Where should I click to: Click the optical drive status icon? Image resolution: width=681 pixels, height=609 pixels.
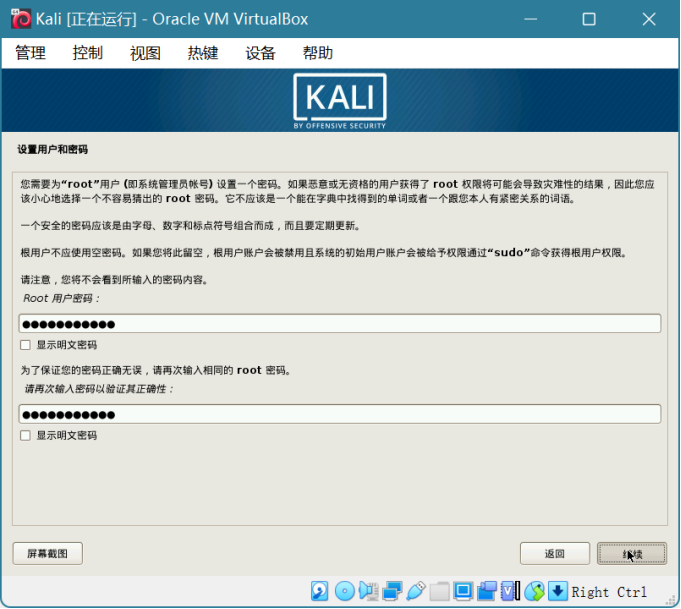point(345,592)
